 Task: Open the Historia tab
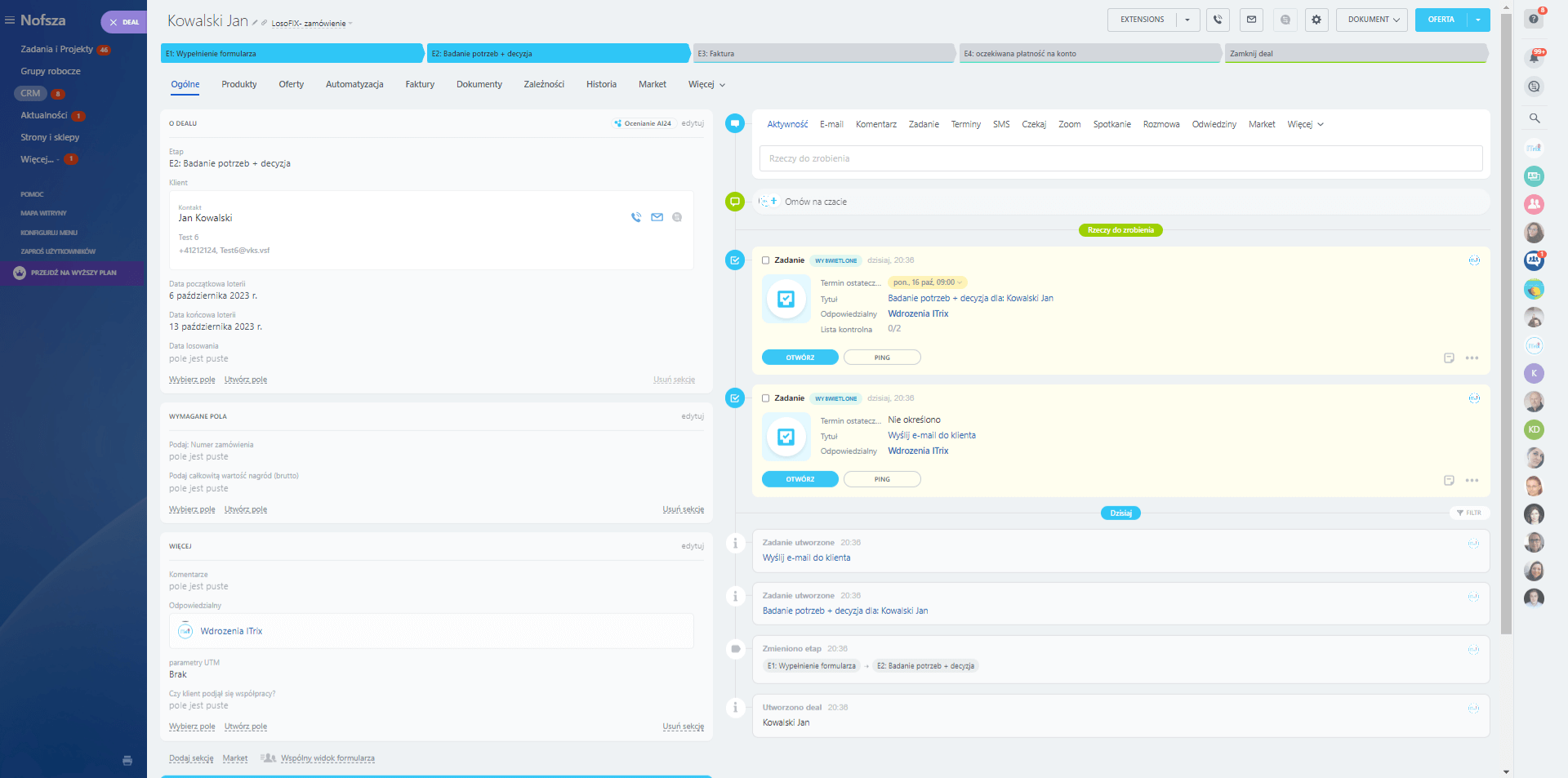pos(601,84)
